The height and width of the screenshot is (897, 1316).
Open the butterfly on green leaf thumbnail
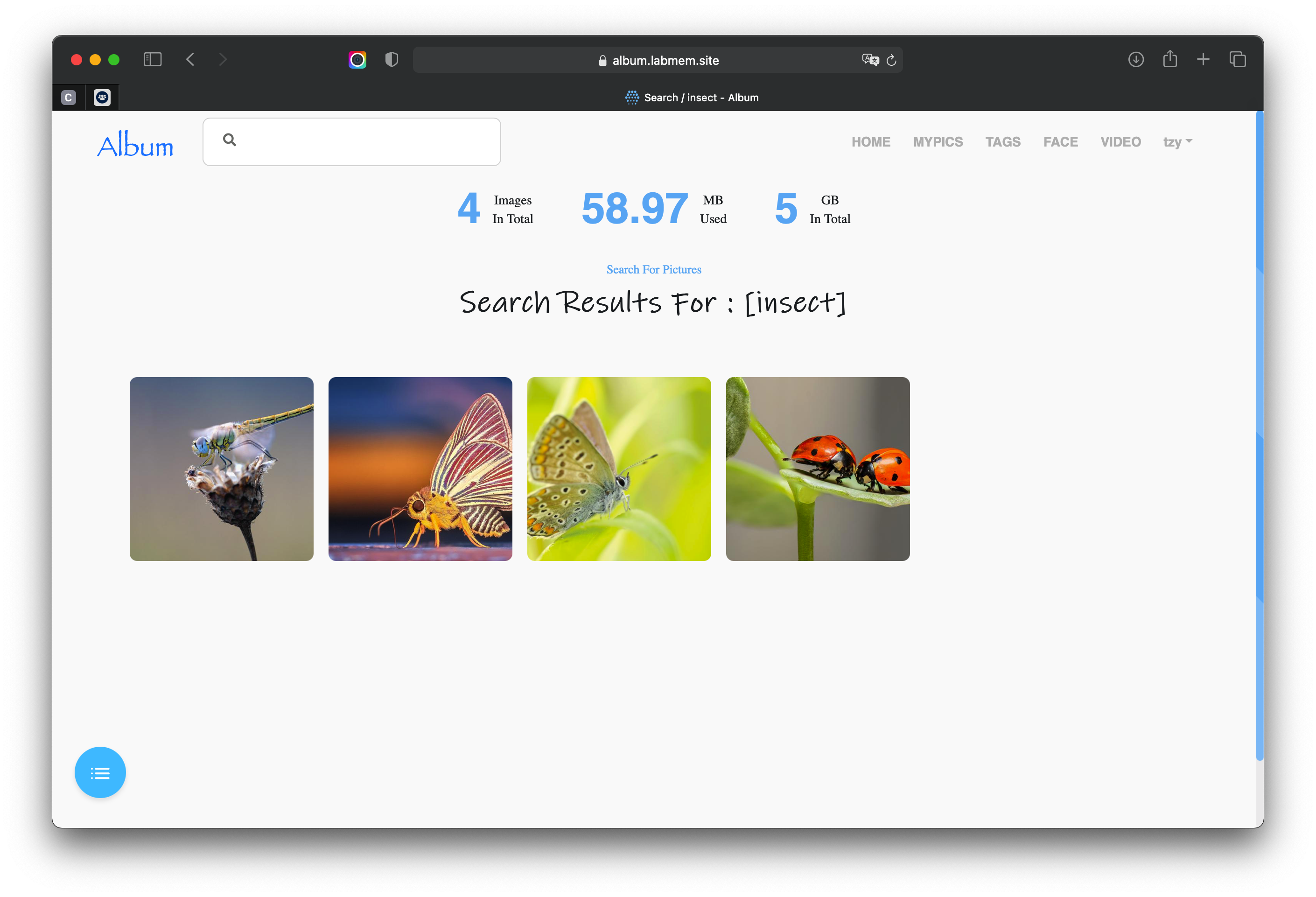click(x=619, y=469)
